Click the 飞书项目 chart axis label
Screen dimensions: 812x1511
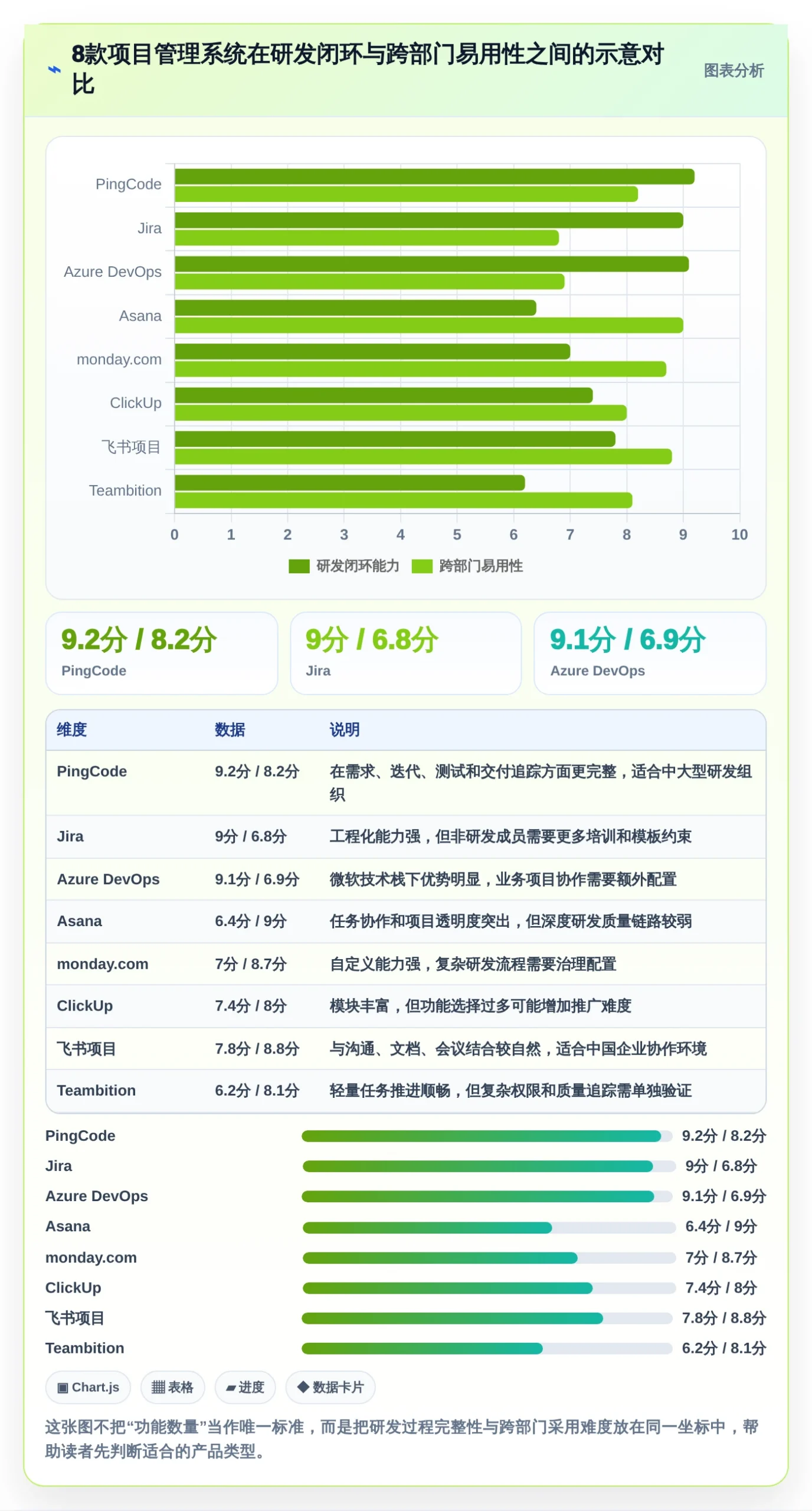131,447
